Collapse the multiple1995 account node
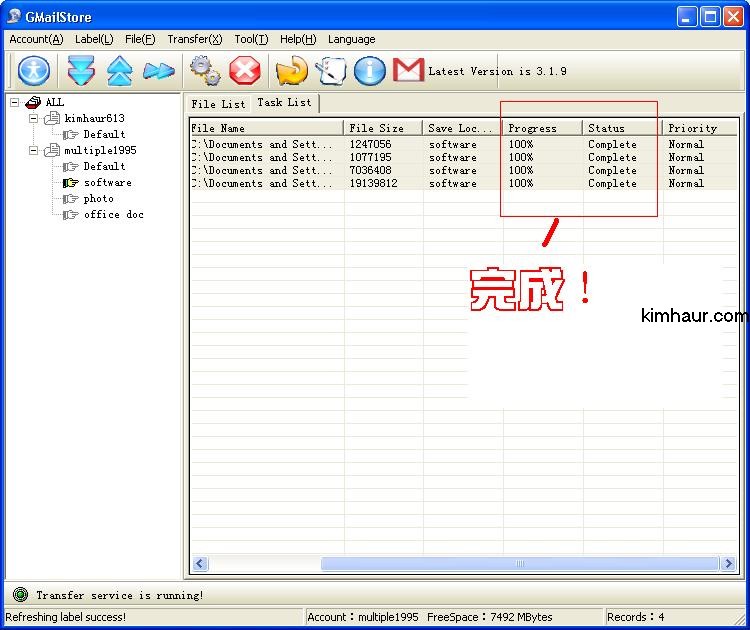The height and width of the screenshot is (630, 750). click(33, 150)
